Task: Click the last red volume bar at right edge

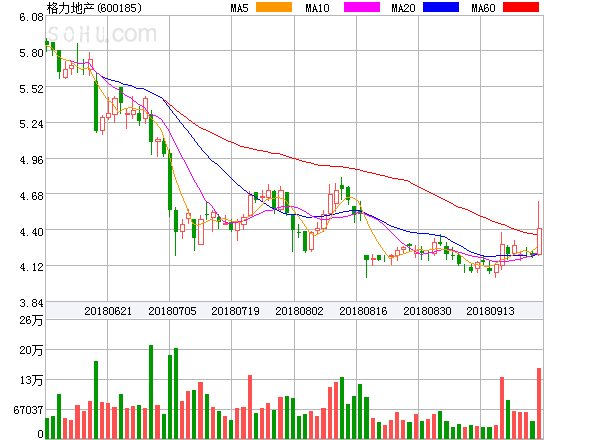Action: tap(539, 403)
